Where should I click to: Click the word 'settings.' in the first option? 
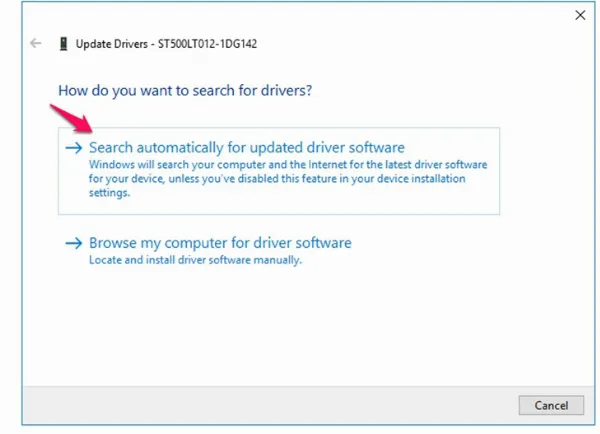coord(110,193)
